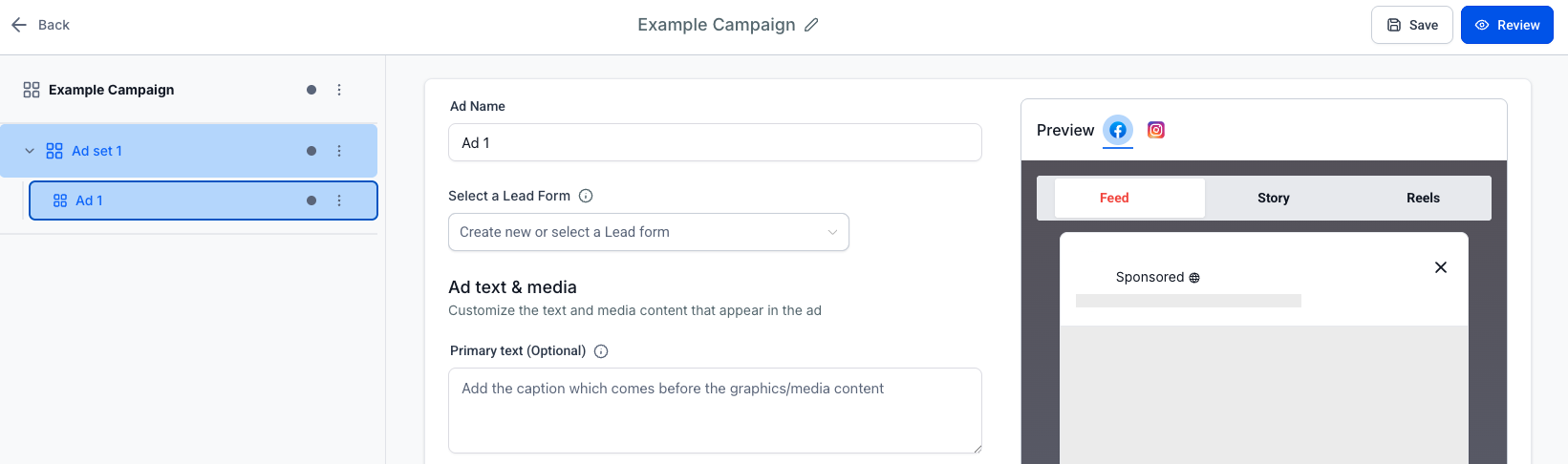Click the pencil icon to rename campaign
Viewport: 1568px width, 464px height.
(811, 25)
